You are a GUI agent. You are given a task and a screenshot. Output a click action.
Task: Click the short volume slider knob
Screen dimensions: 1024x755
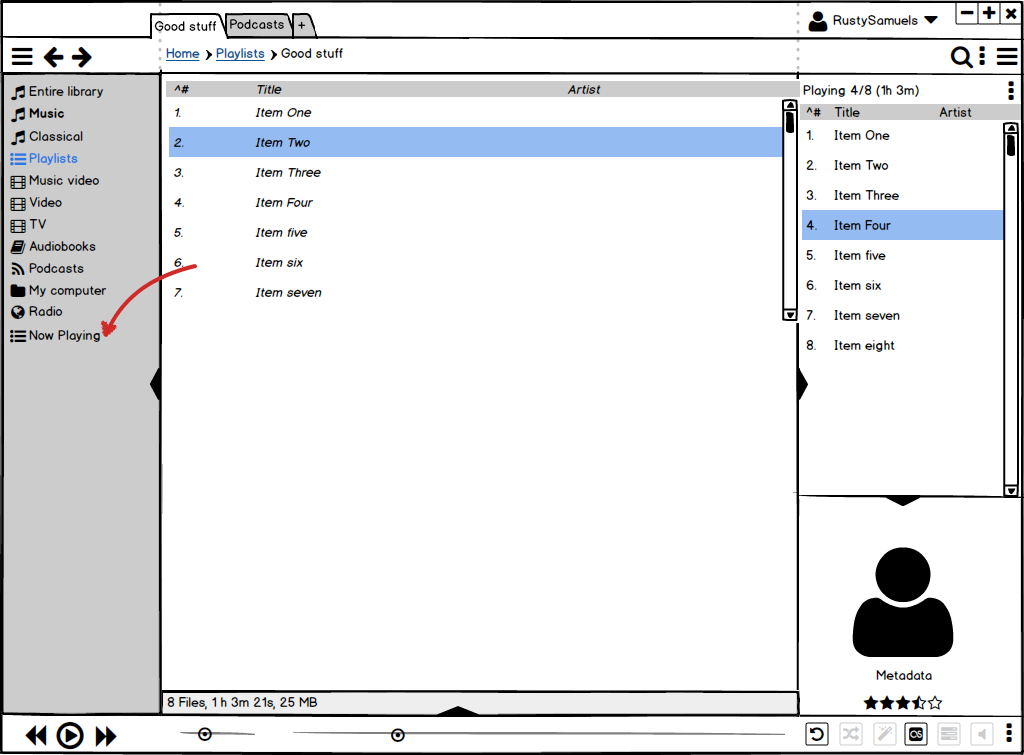[205, 734]
